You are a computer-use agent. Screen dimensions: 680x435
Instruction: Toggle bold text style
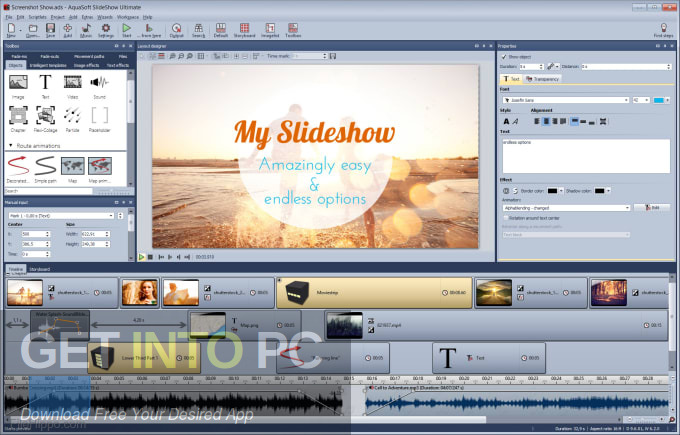pyautogui.click(x=506, y=121)
